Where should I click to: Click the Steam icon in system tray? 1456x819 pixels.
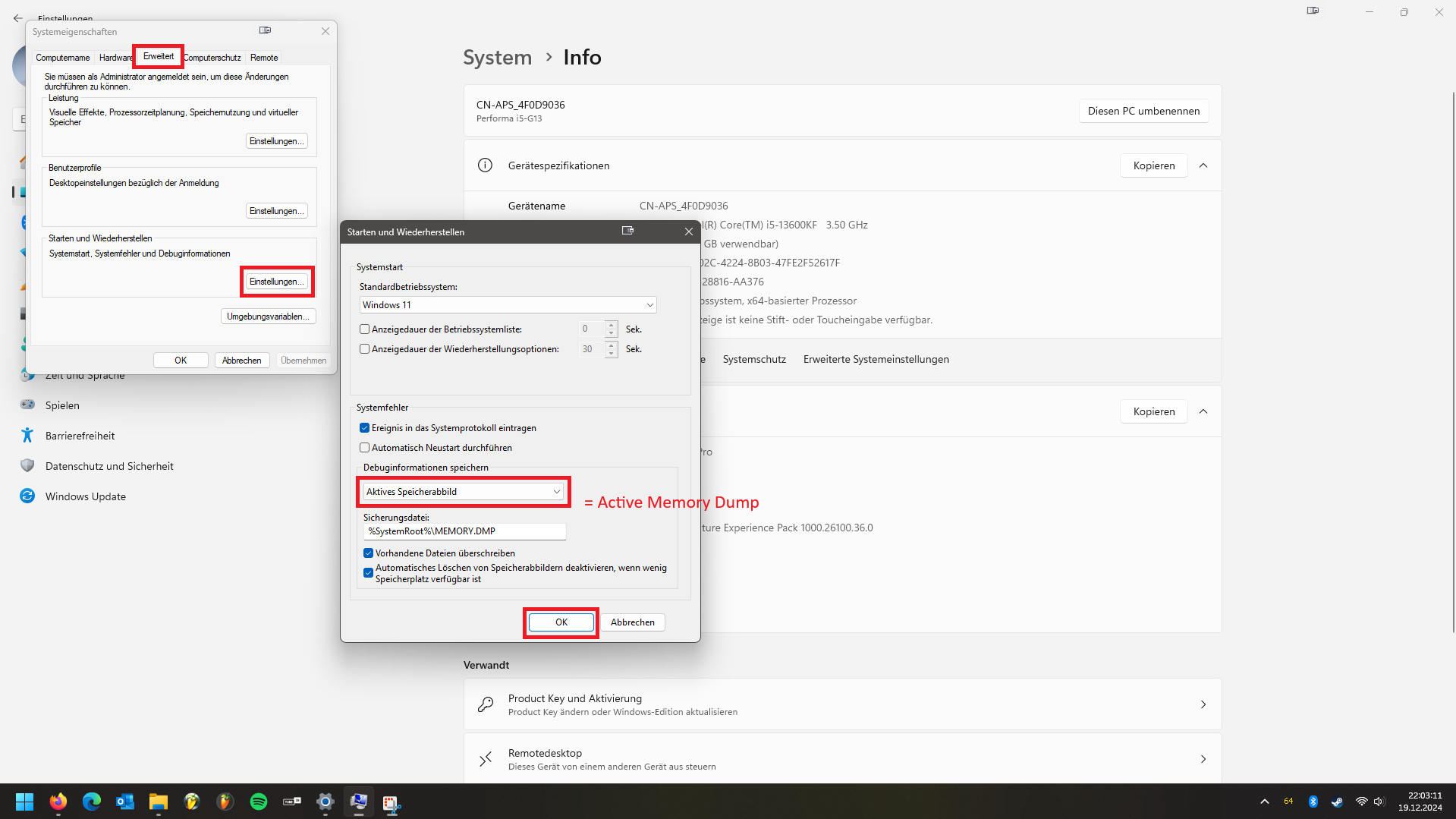point(1337,802)
